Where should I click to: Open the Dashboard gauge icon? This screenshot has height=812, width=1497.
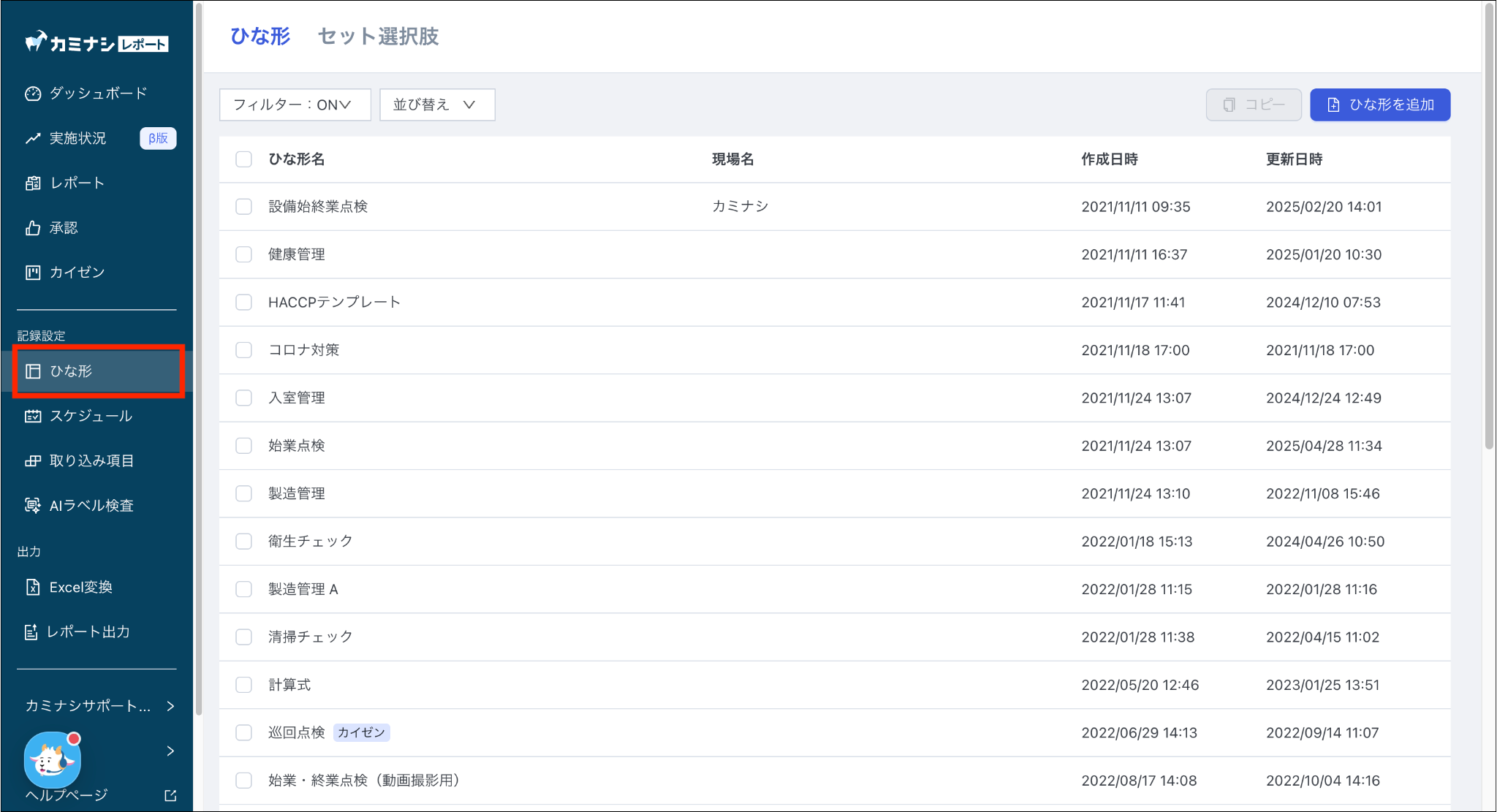(32, 94)
